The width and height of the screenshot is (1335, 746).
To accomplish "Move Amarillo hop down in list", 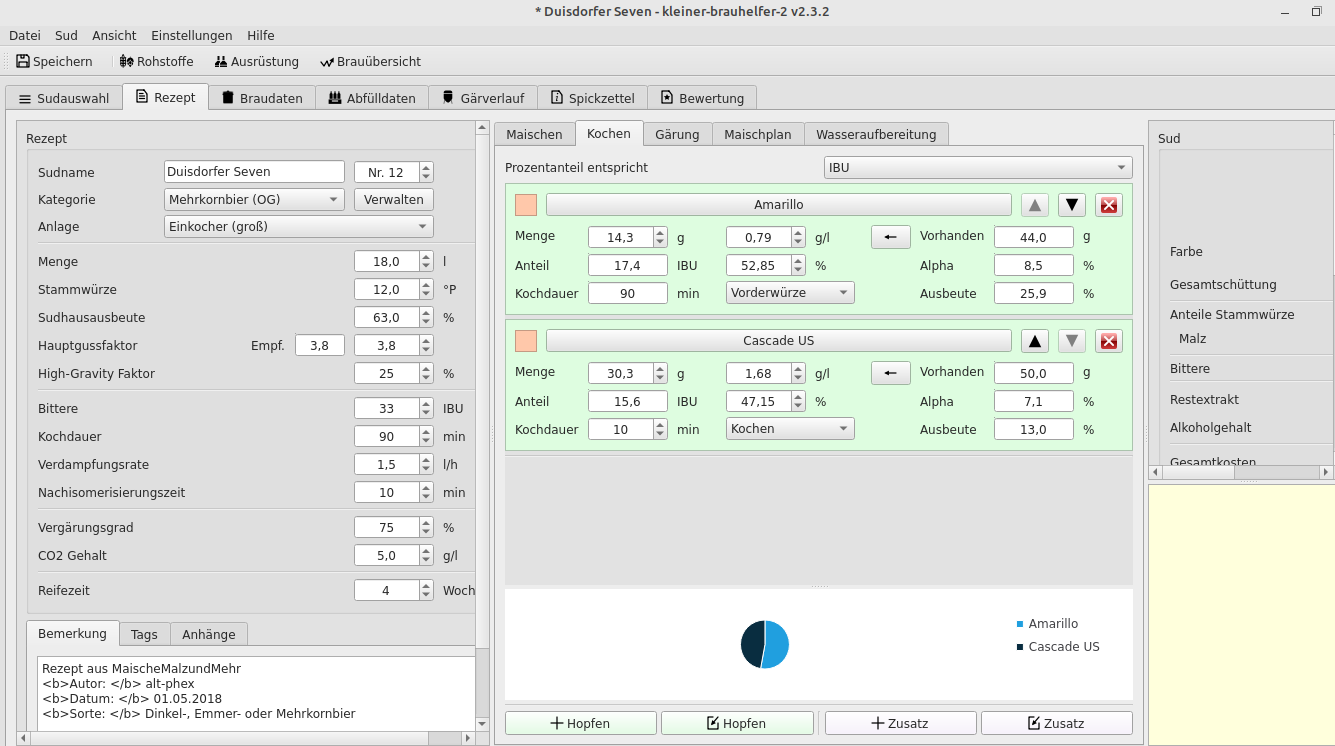I will [1072, 205].
